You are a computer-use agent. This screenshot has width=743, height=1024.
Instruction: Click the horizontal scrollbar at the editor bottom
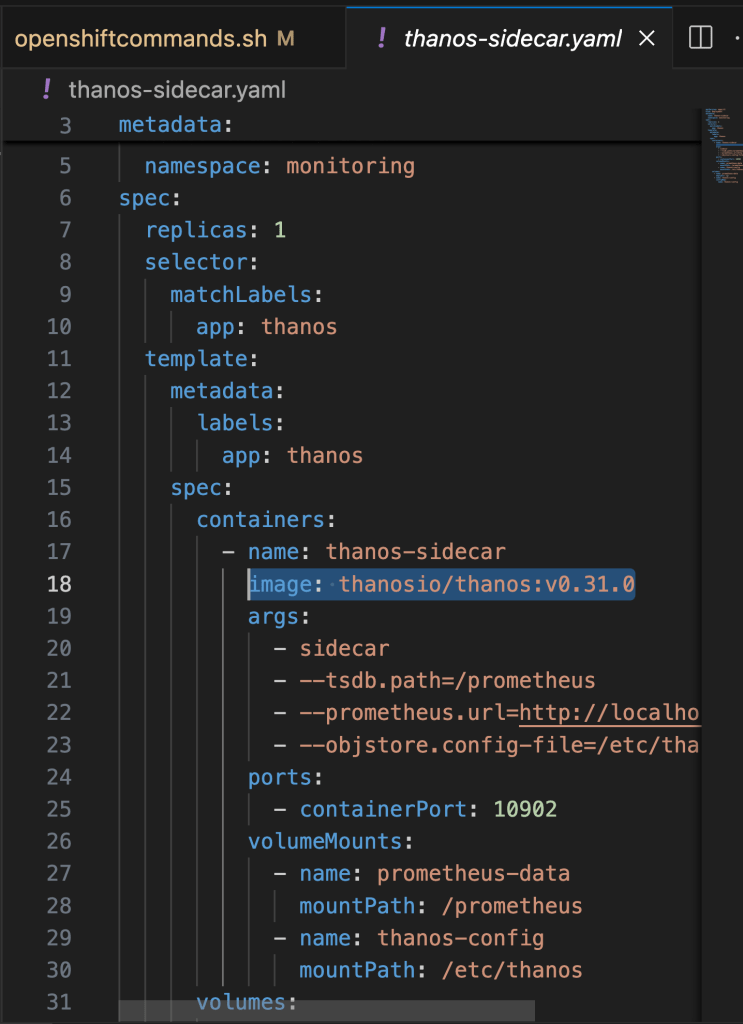pyautogui.click(x=326, y=1010)
